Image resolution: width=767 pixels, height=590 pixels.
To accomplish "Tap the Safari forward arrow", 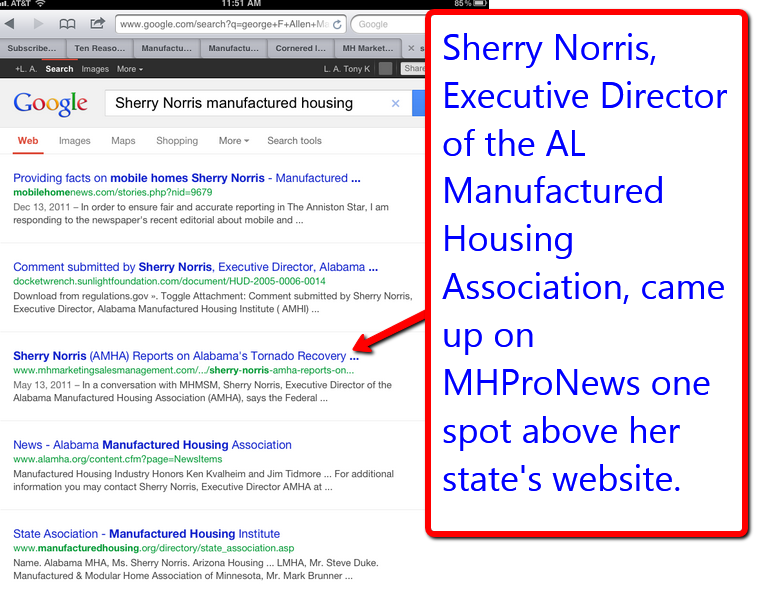I will click(38, 23).
